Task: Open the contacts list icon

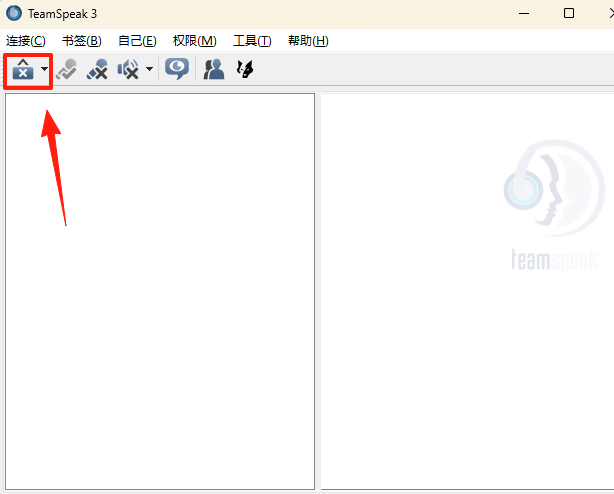Action: (x=214, y=69)
